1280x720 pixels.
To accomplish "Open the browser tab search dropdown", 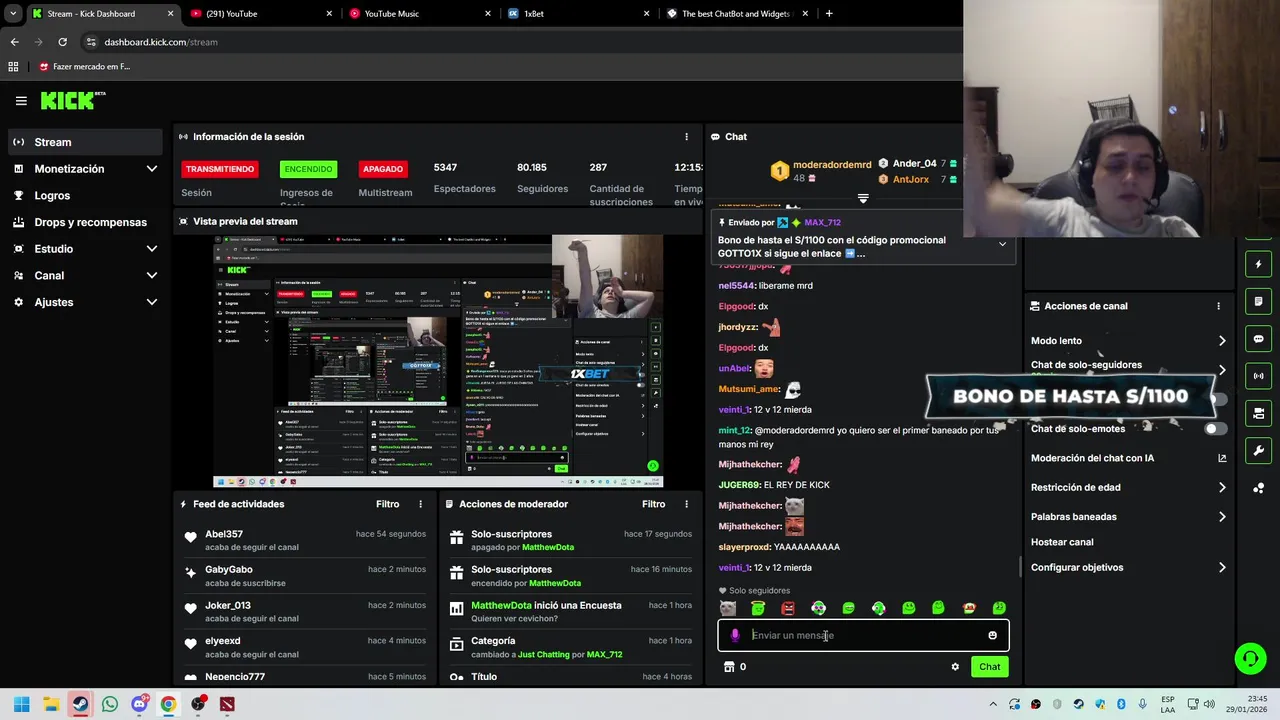I will pos(12,14).
